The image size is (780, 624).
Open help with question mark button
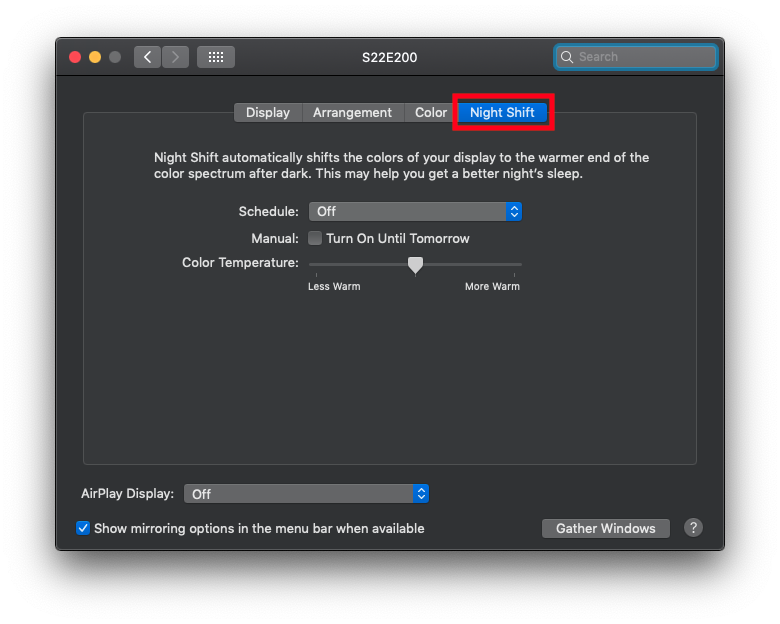[x=693, y=528]
